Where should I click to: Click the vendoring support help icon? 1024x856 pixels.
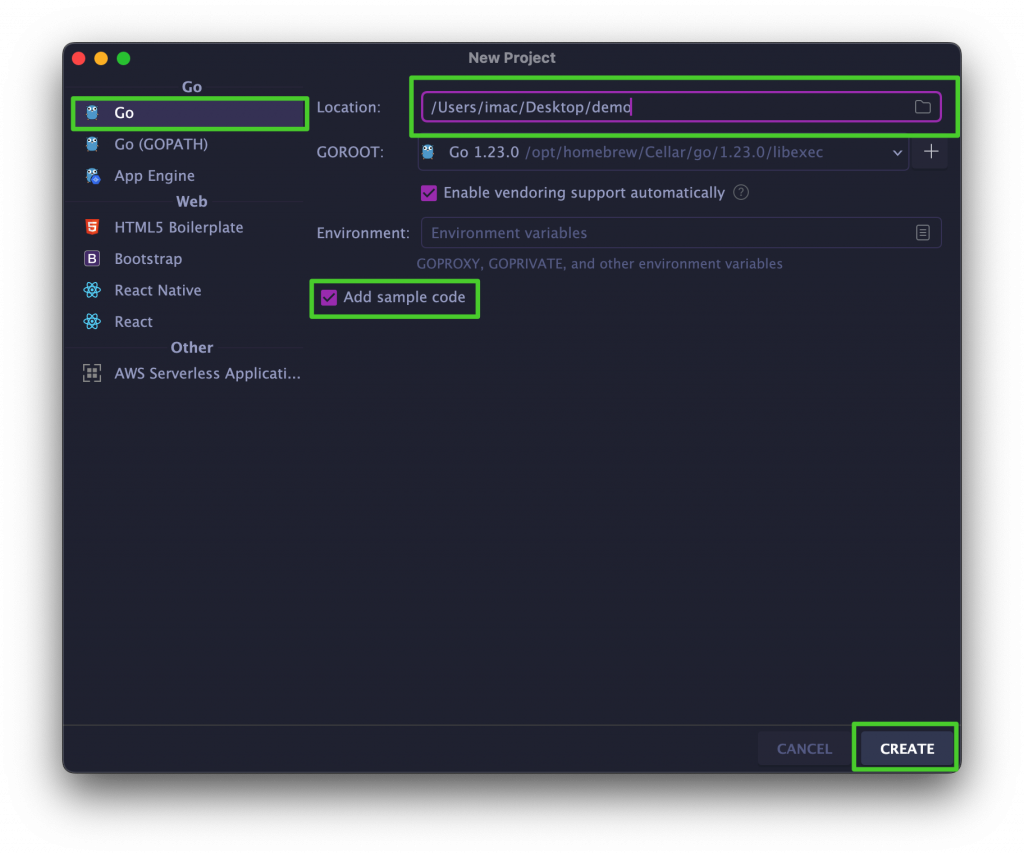coord(741,192)
